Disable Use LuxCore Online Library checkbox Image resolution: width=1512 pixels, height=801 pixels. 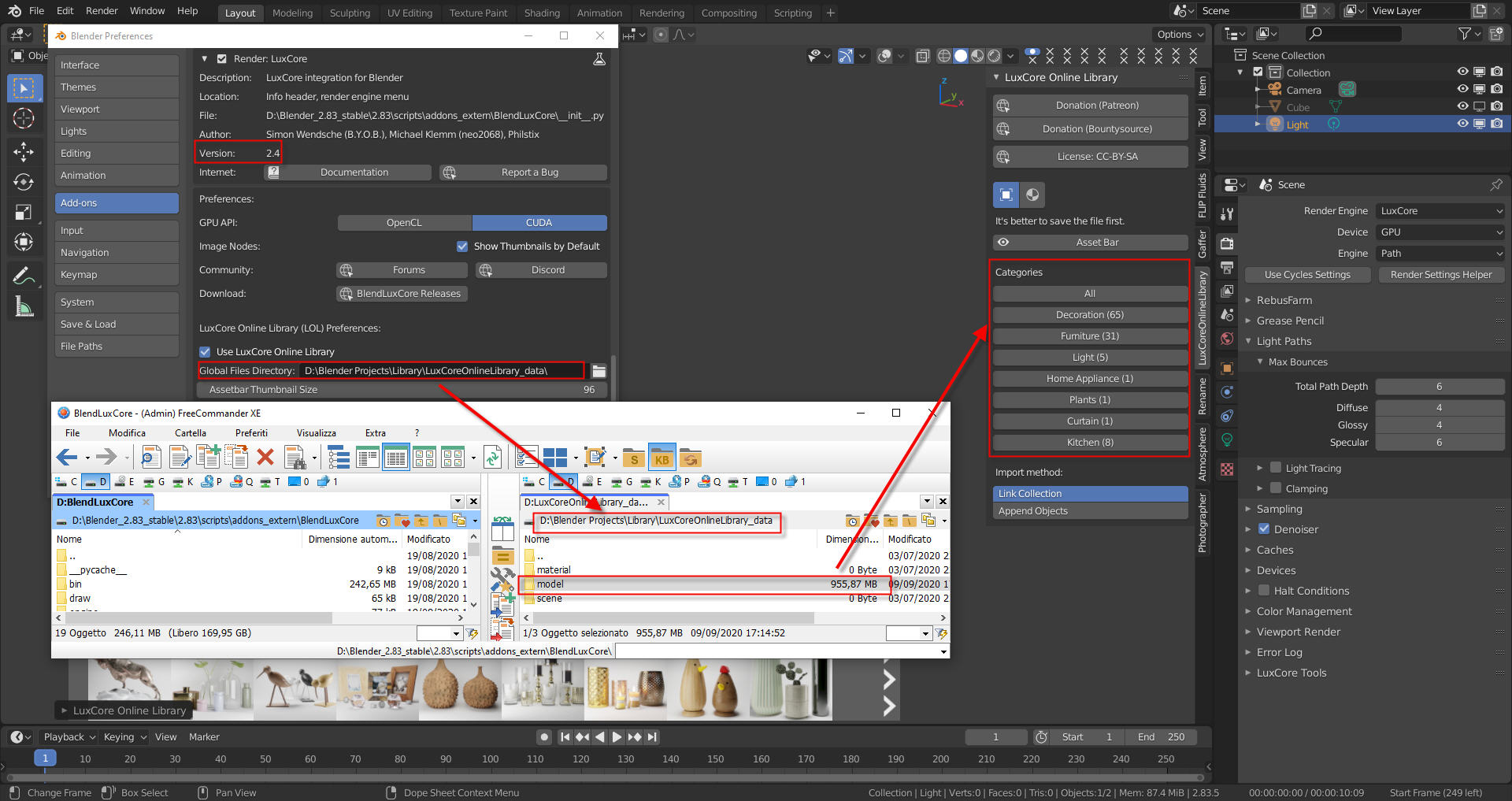(205, 352)
